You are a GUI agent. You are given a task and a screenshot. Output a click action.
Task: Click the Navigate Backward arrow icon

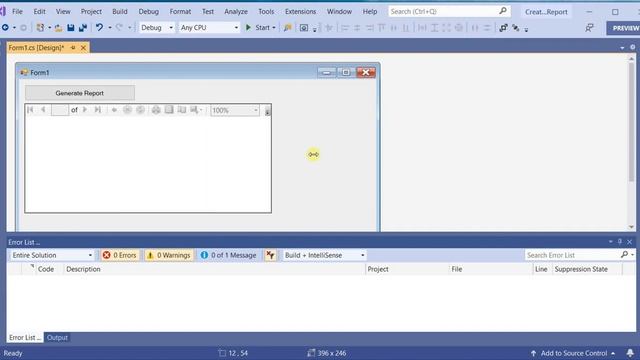click(5, 28)
